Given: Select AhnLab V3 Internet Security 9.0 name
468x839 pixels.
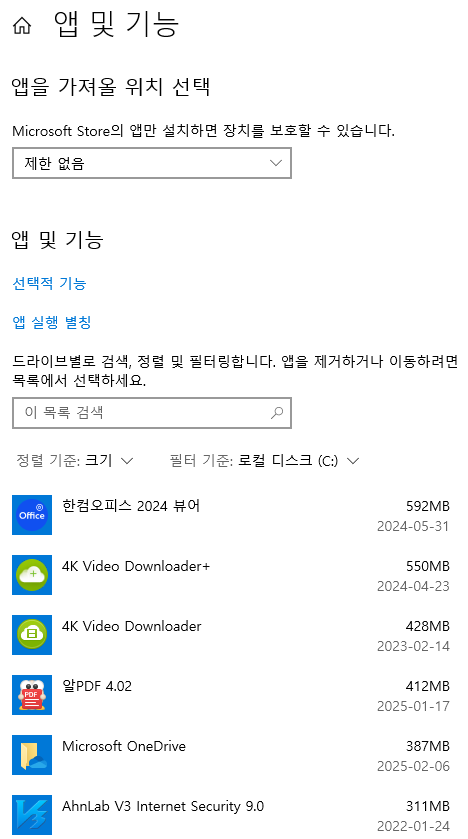Looking at the screenshot, I should pos(163,806).
